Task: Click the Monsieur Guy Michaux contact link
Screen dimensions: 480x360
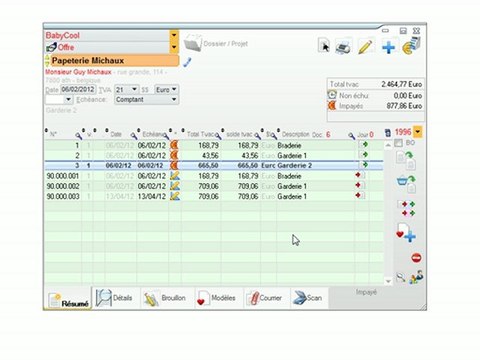Action: [x=78, y=72]
